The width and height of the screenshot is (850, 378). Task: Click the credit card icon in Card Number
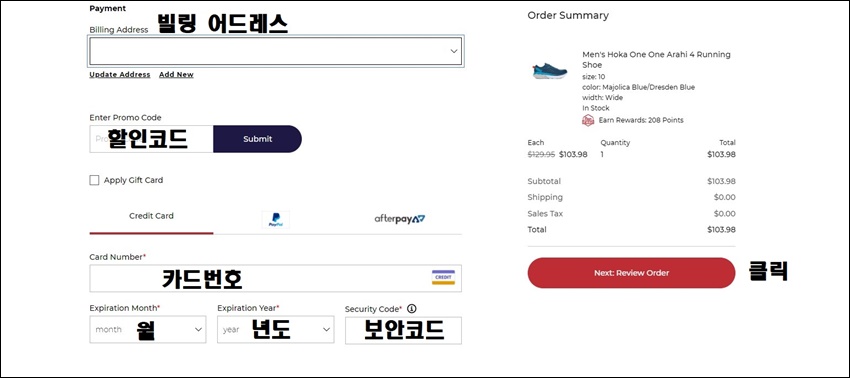coord(443,277)
